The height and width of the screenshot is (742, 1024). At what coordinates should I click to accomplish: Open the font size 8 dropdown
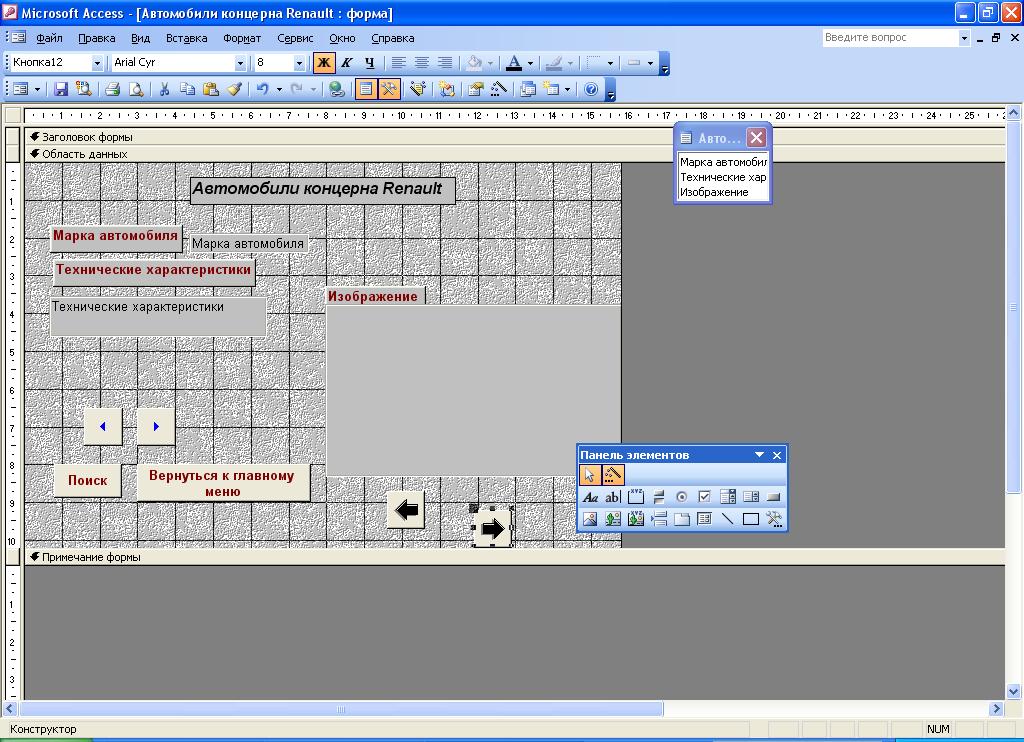299,63
